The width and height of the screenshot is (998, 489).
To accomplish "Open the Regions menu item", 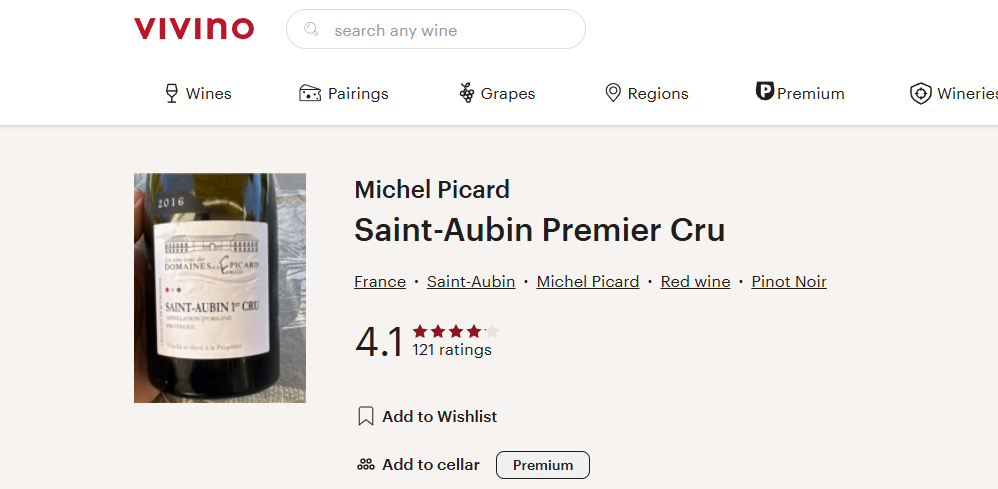I will (x=647, y=94).
